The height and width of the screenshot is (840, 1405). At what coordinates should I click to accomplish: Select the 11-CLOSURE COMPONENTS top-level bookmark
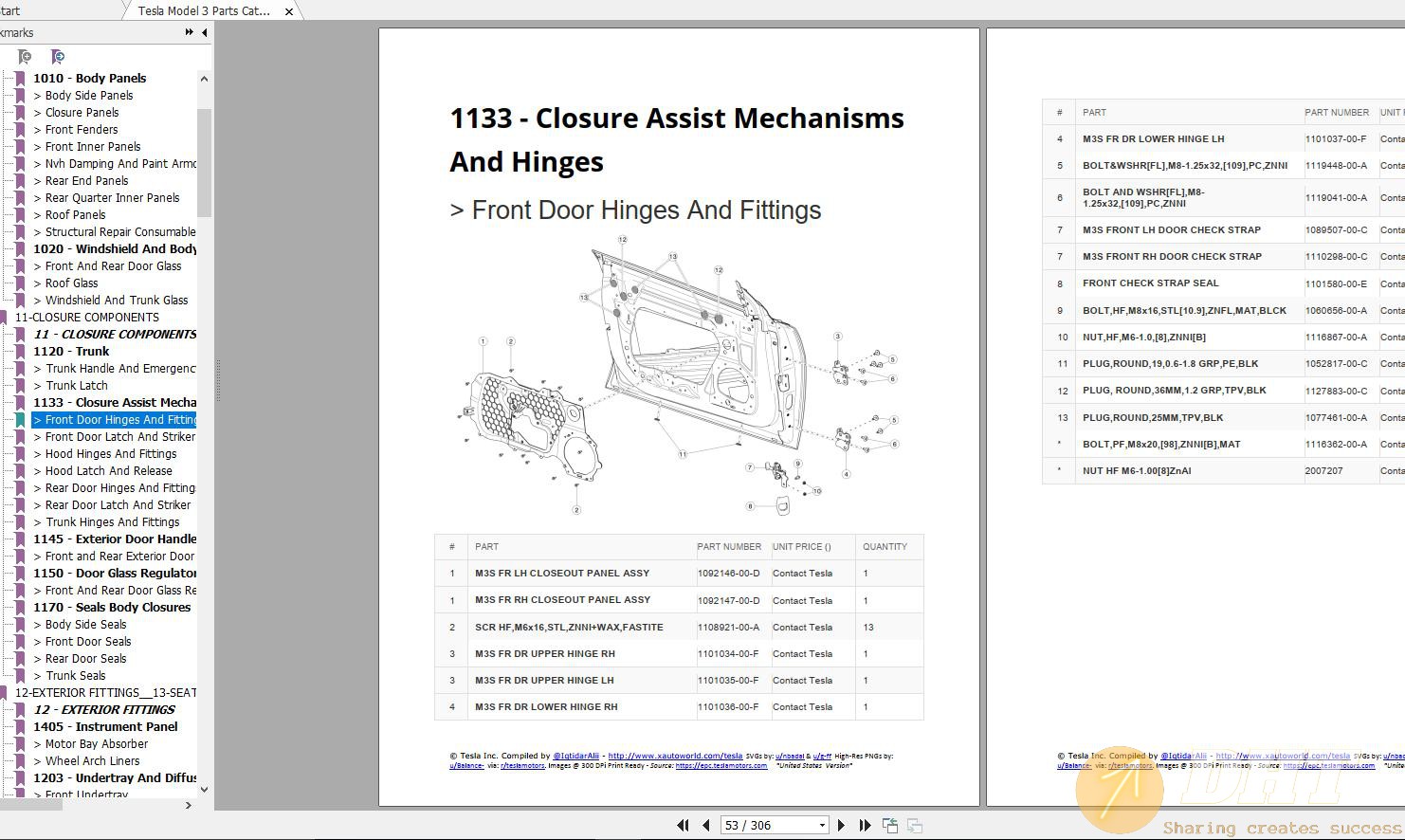[x=87, y=318]
